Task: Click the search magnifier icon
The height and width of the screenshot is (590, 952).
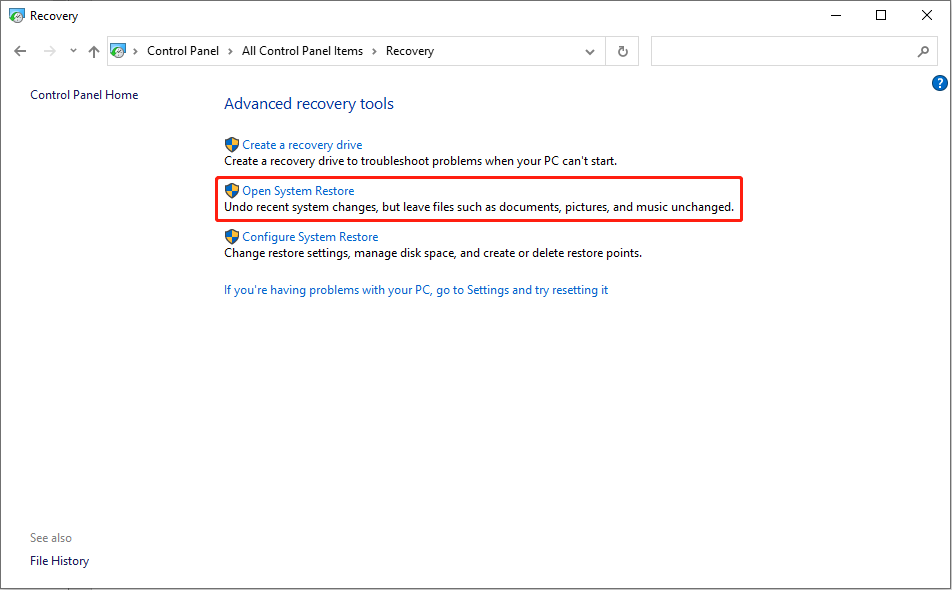Action: (923, 50)
